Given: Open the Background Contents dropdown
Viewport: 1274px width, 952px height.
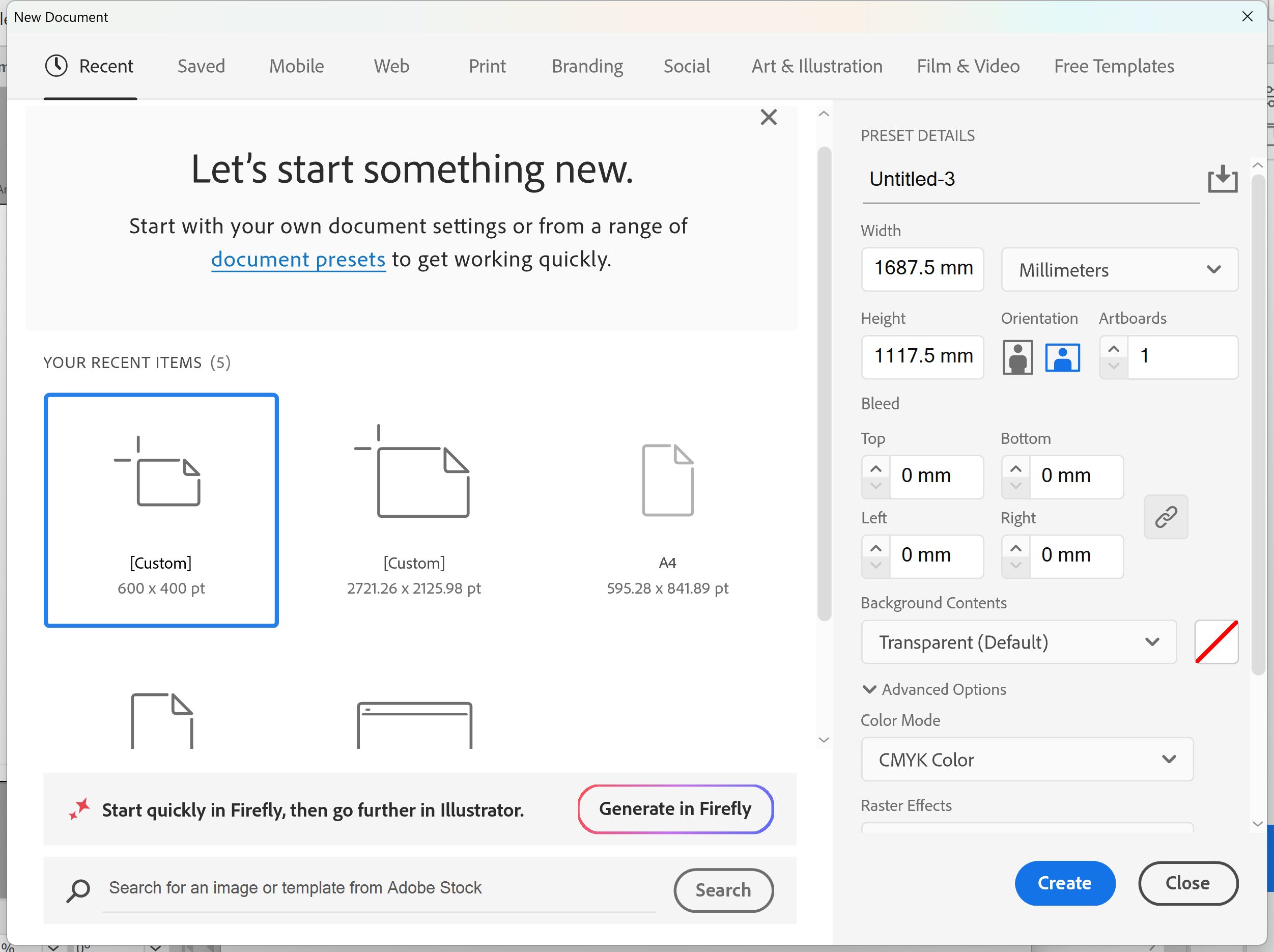Looking at the screenshot, I should pos(1018,641).
